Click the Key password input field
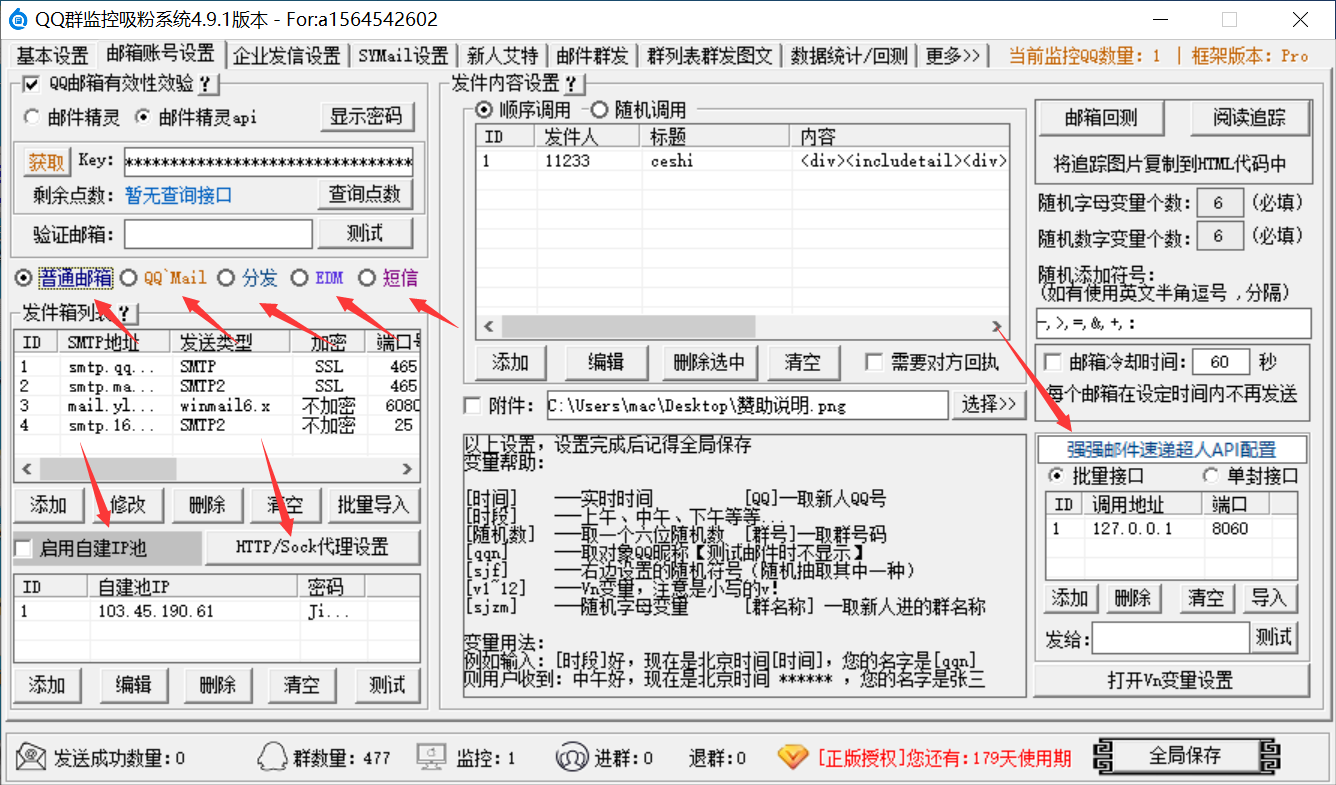Viewport: 1336px width, 785px height. coord(268,162)
